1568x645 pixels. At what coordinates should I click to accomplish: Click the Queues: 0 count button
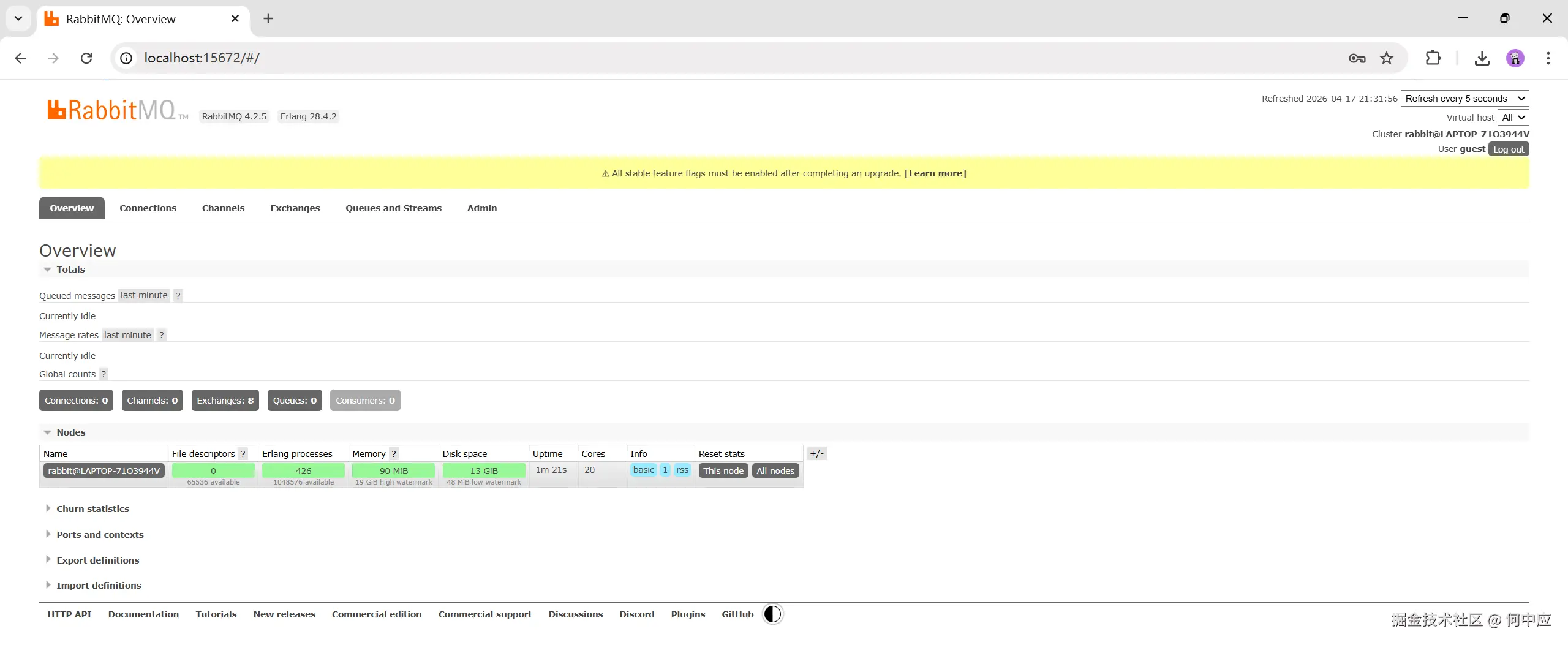click(295, 401)
